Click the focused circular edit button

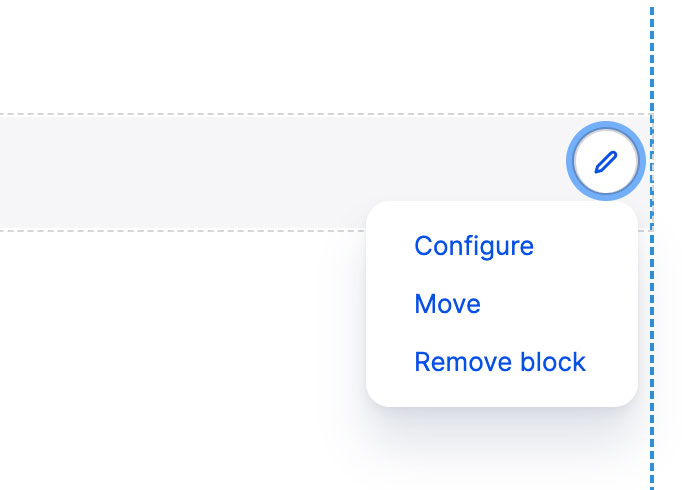point(605,161)
